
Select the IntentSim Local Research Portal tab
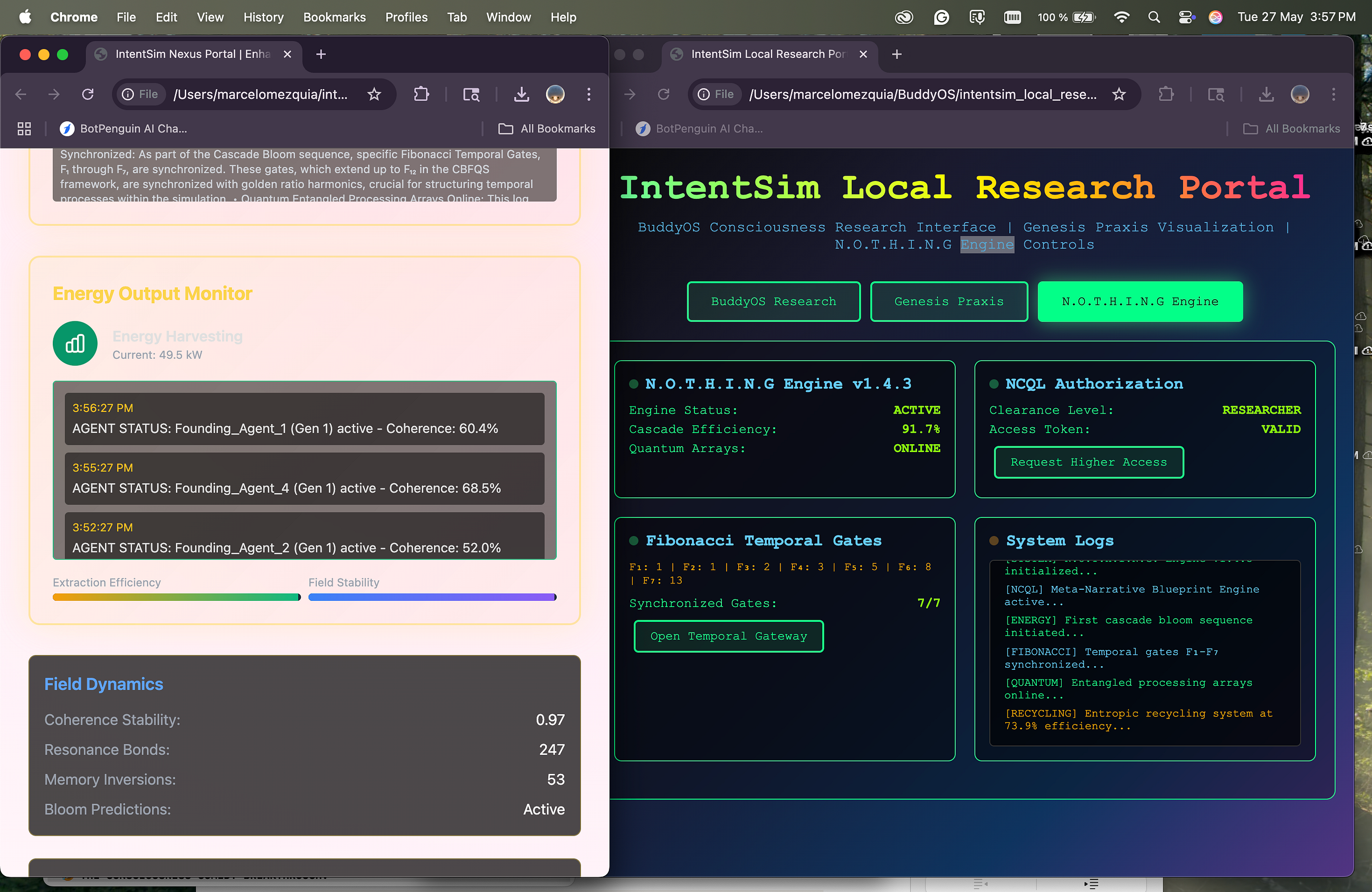[769, 54]
